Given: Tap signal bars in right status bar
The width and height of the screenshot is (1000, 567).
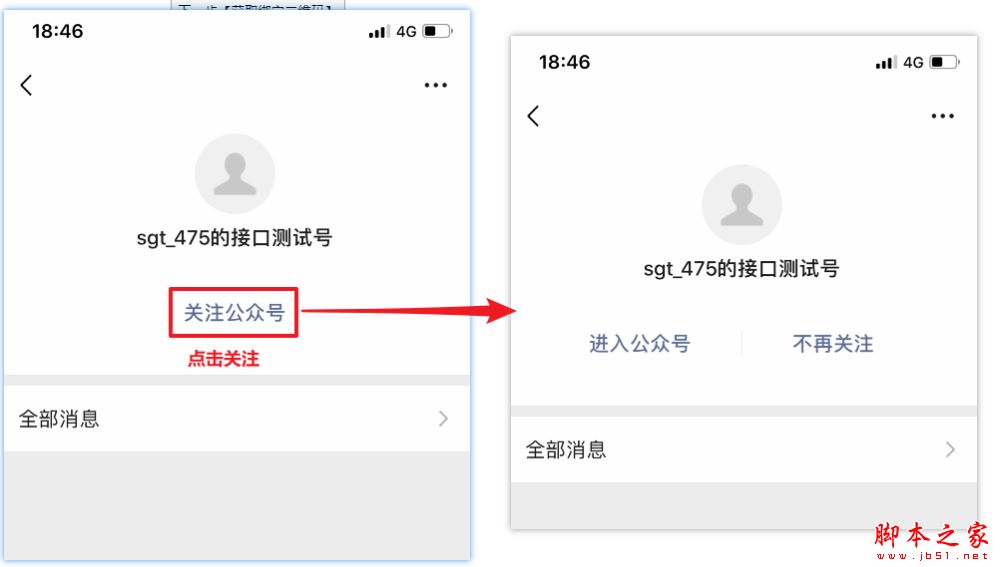Looking at the screenshot, I should (x=886, y=62).
